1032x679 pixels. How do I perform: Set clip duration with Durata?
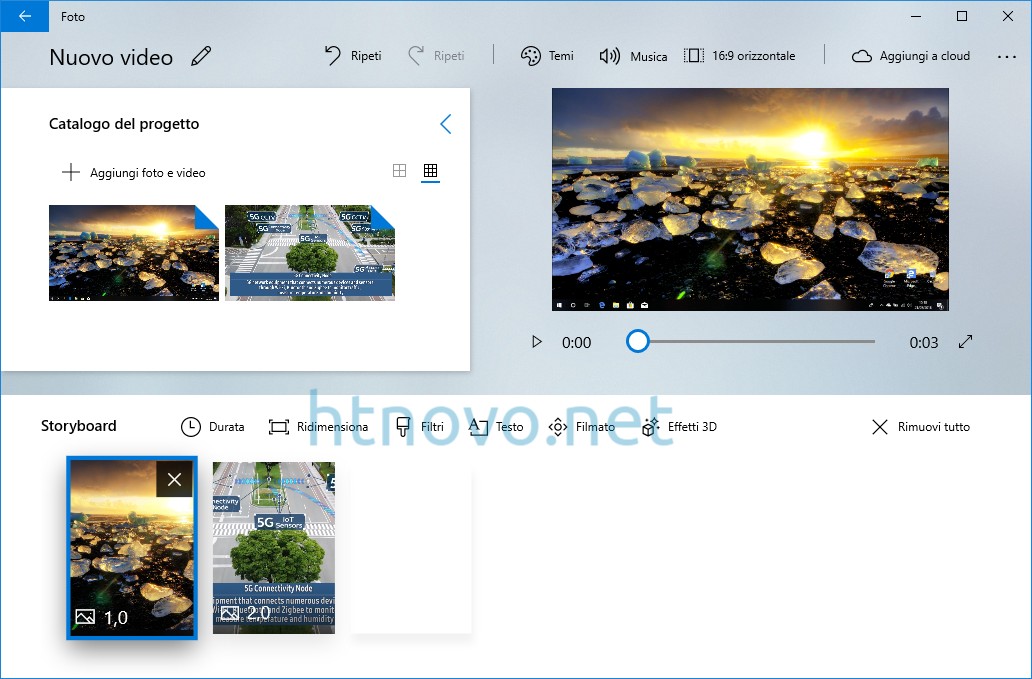(212, 426)
